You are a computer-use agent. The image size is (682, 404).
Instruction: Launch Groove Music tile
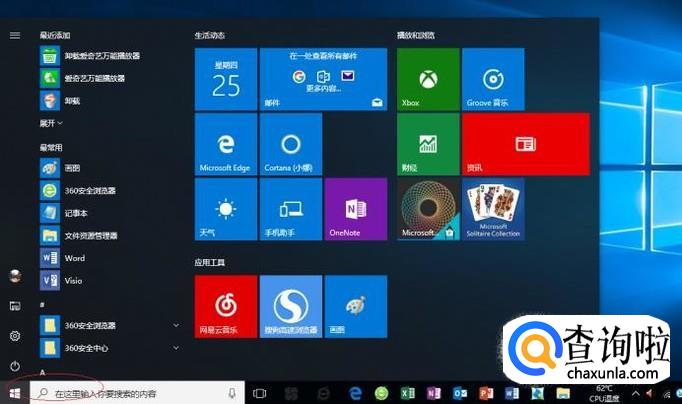coord(493,78)
